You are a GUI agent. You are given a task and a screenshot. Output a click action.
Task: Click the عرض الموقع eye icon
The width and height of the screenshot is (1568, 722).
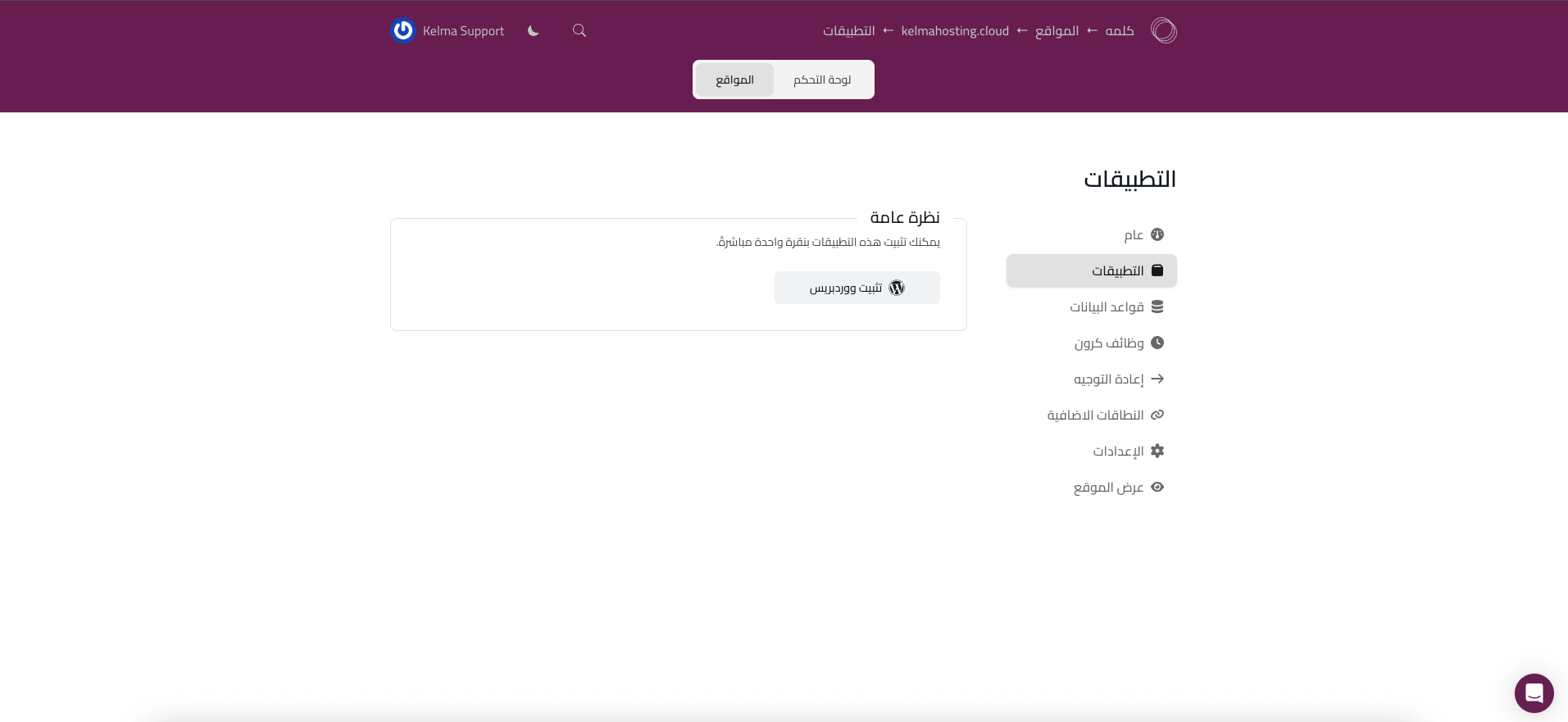pyautogui.click(x=1157, y=487)
